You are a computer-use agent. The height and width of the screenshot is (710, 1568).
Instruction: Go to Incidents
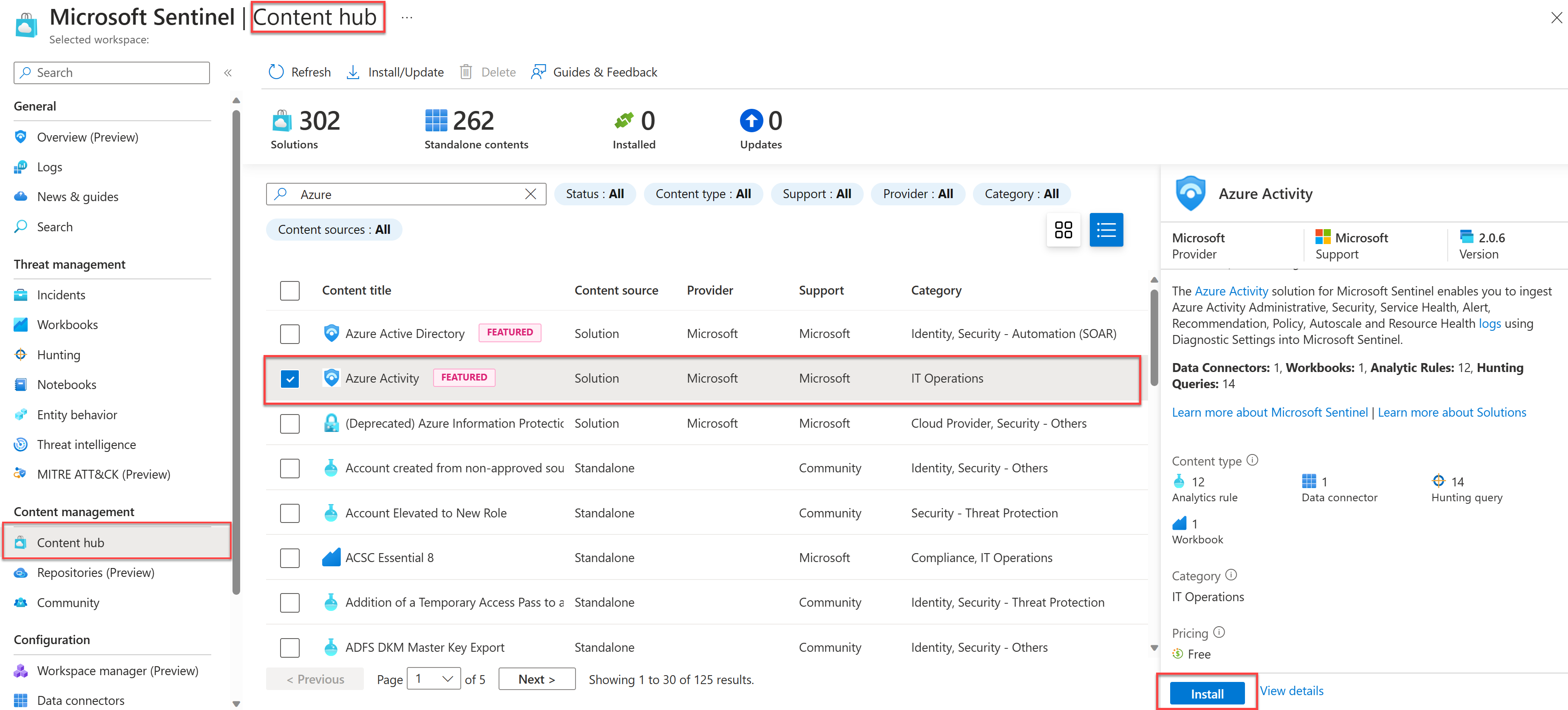tap(61, 295)
